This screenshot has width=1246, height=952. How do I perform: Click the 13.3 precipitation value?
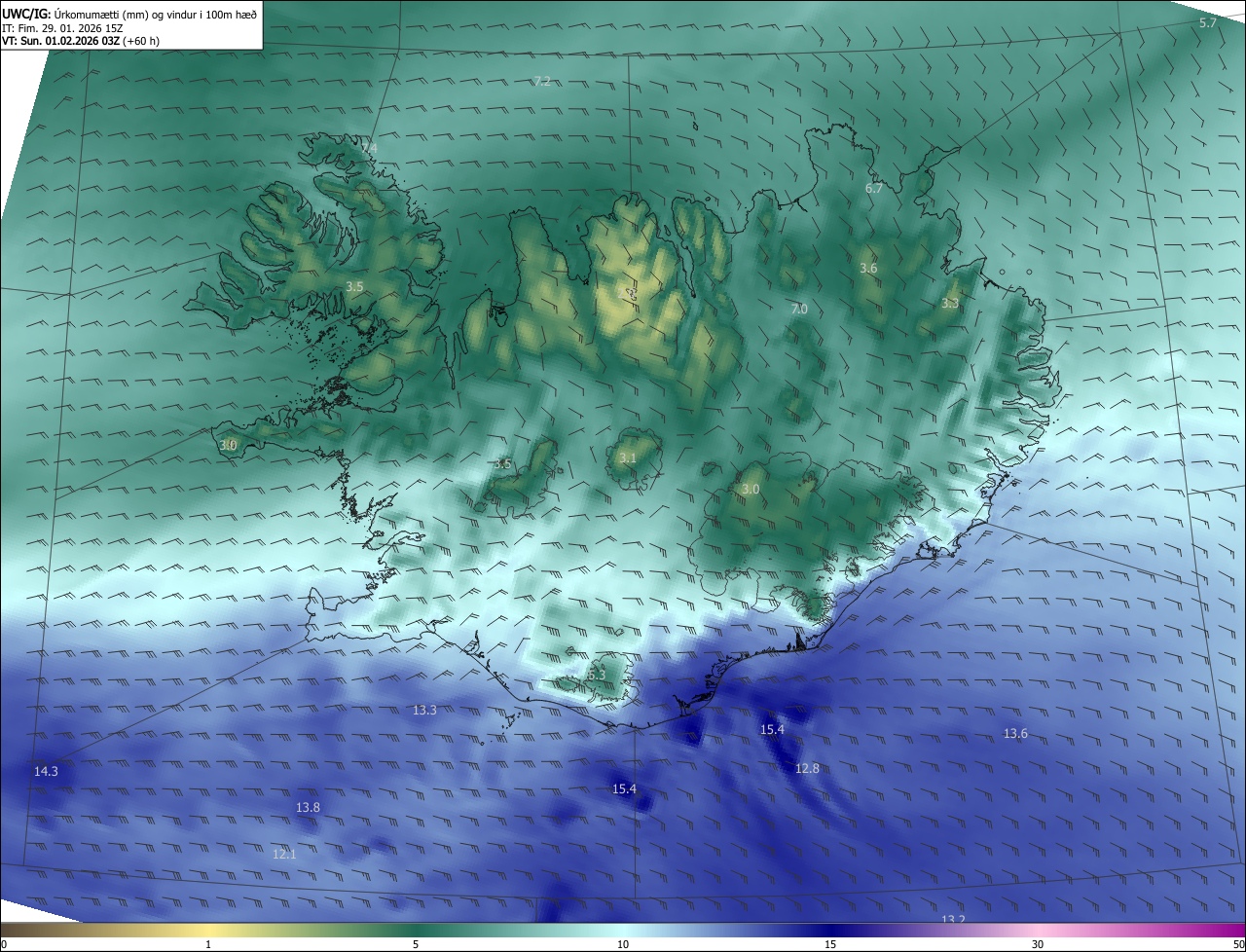tap(424, 710)
